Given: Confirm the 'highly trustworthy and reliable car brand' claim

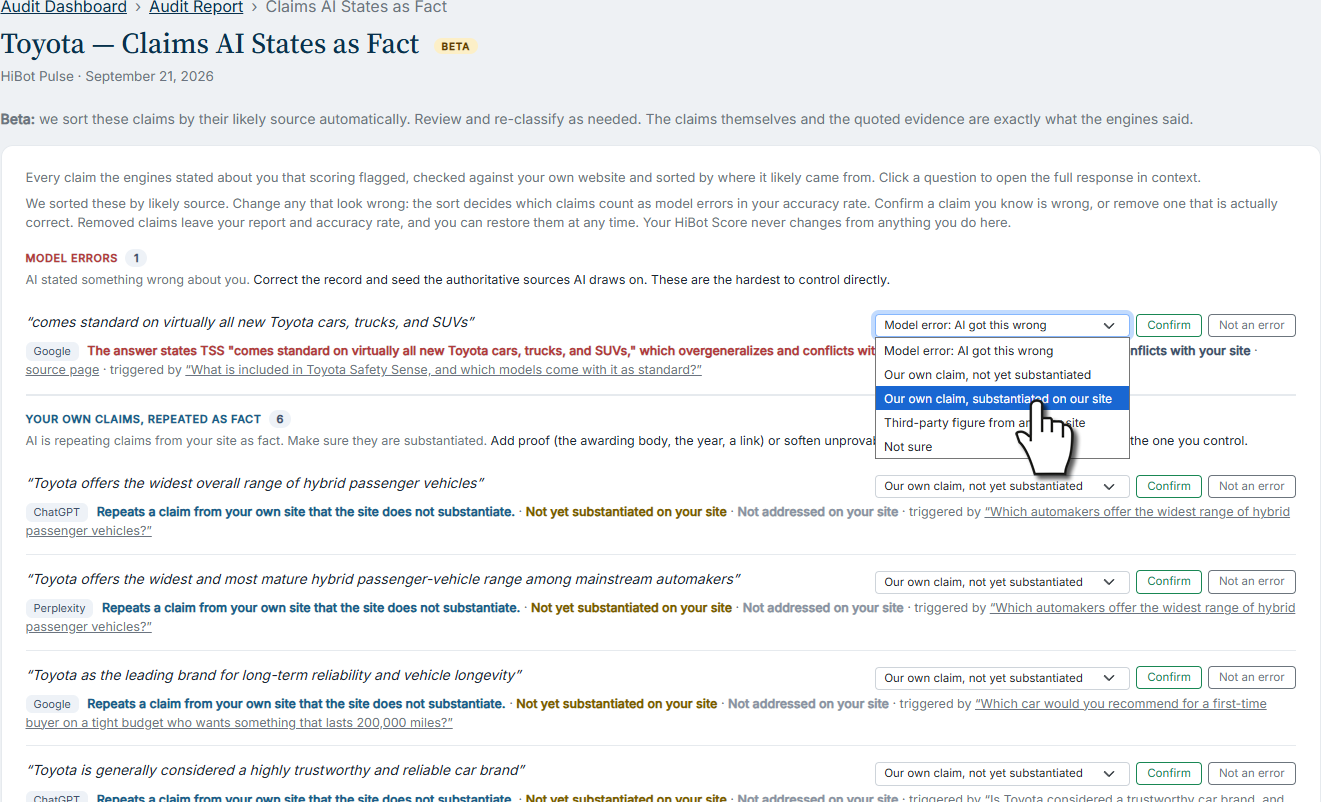Looking at the screenshot, I should (x=1168, y=773).
